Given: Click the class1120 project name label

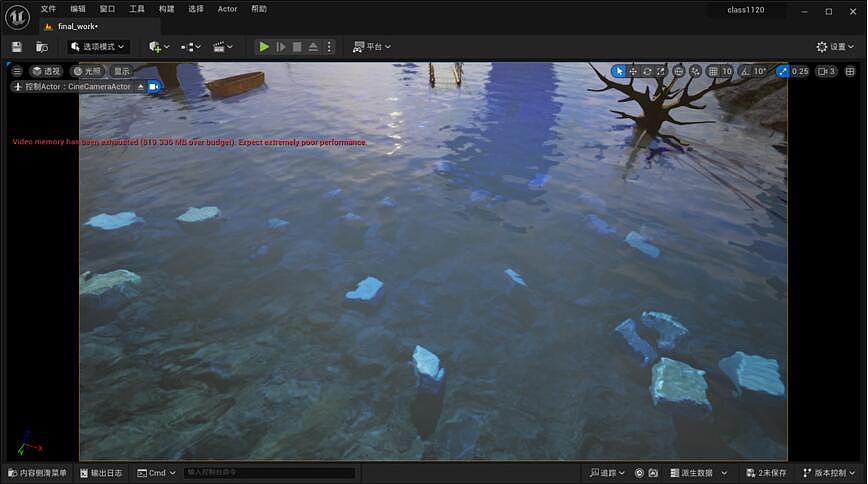Looking at the screenshot, I should [x=746, y=10].
